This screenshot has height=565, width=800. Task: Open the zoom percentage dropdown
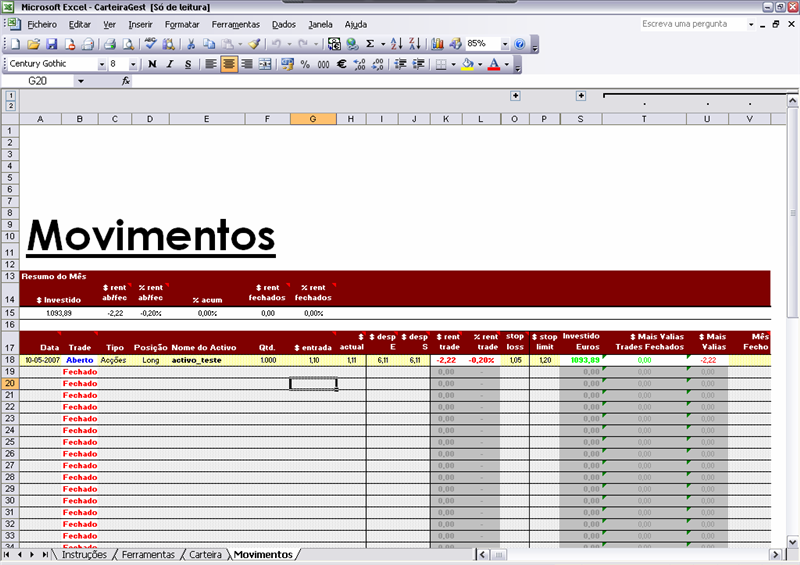pos(505,44)
